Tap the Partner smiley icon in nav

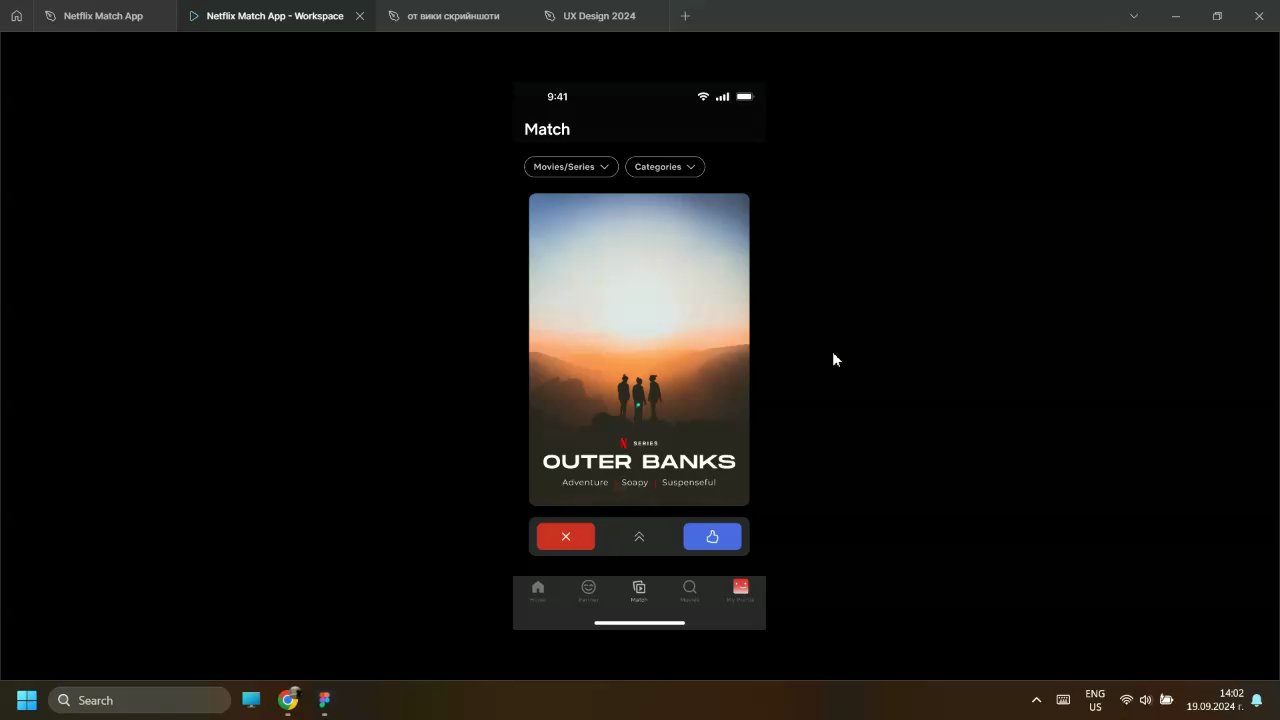589,591
